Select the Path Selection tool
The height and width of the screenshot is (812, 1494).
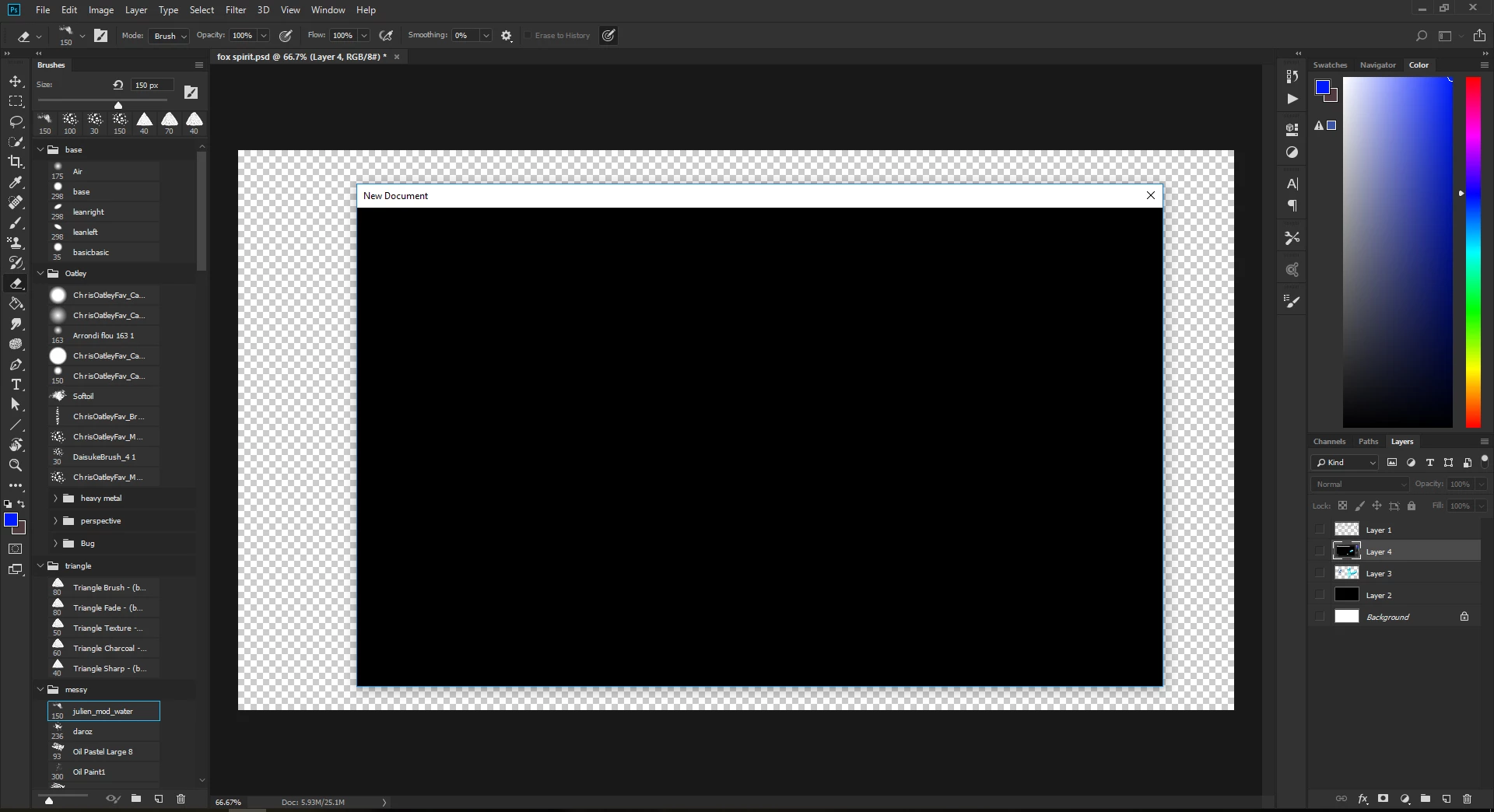pyautogui.click(x=16, y=404)
